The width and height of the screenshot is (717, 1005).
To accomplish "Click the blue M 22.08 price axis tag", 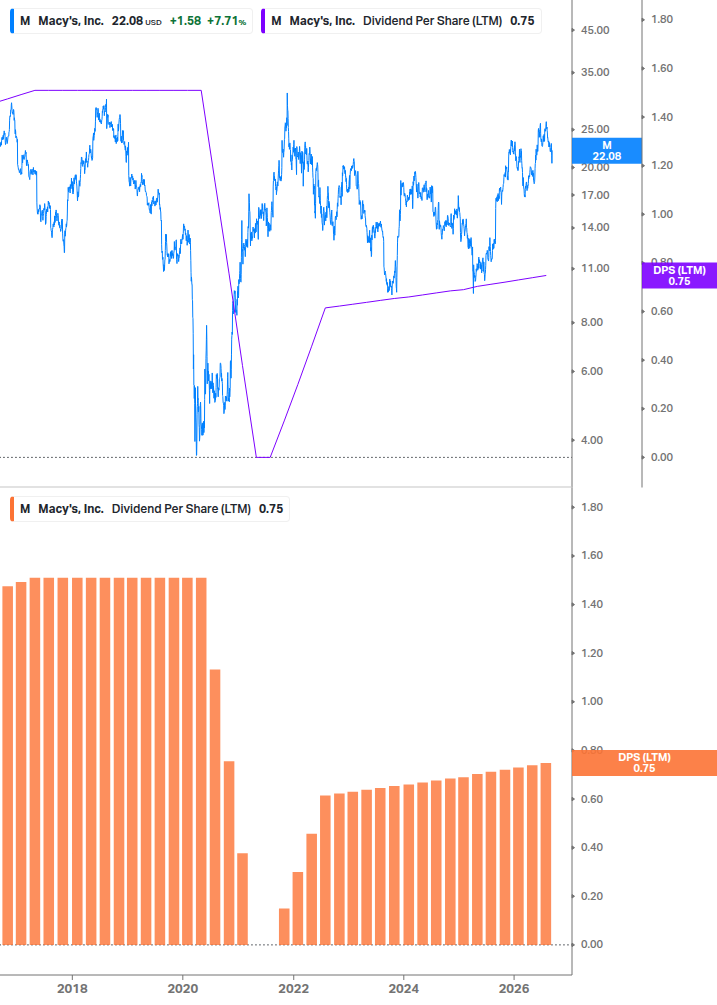I will pos(606,151).
